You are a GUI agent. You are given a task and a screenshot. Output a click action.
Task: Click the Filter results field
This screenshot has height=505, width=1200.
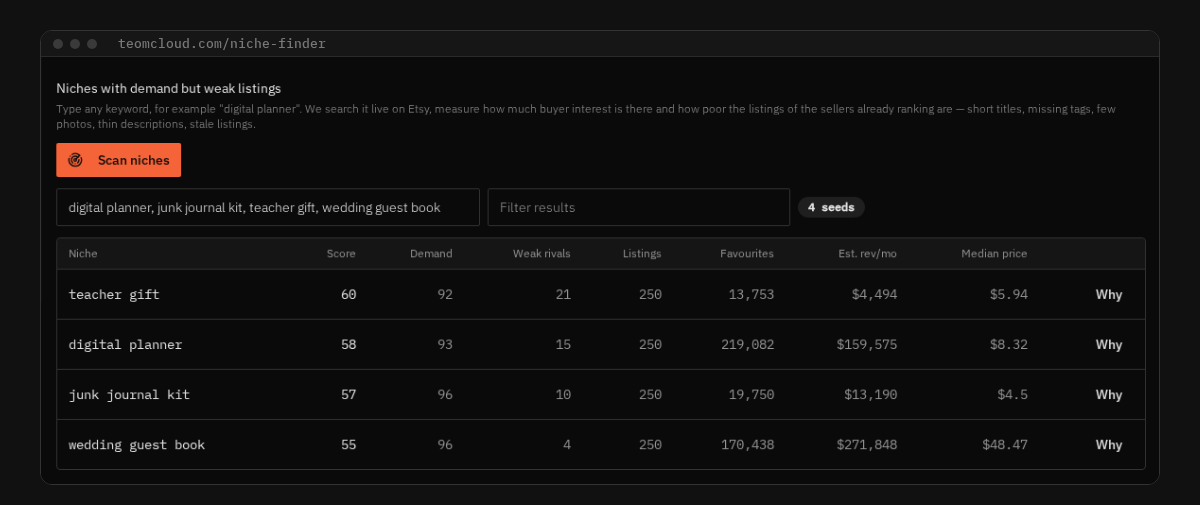point(639,208)
